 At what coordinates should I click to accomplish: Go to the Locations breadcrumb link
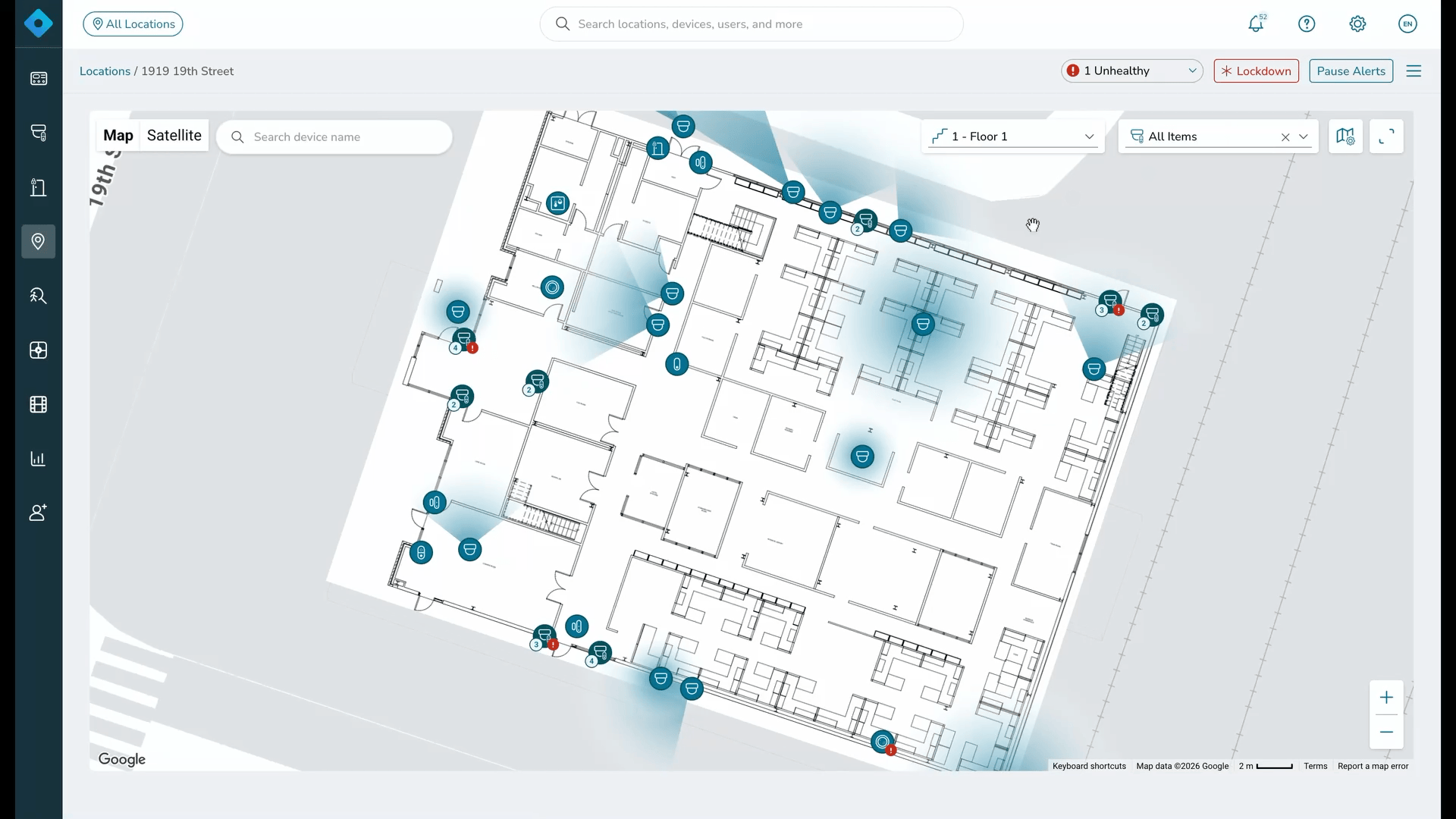pos(105,71)
